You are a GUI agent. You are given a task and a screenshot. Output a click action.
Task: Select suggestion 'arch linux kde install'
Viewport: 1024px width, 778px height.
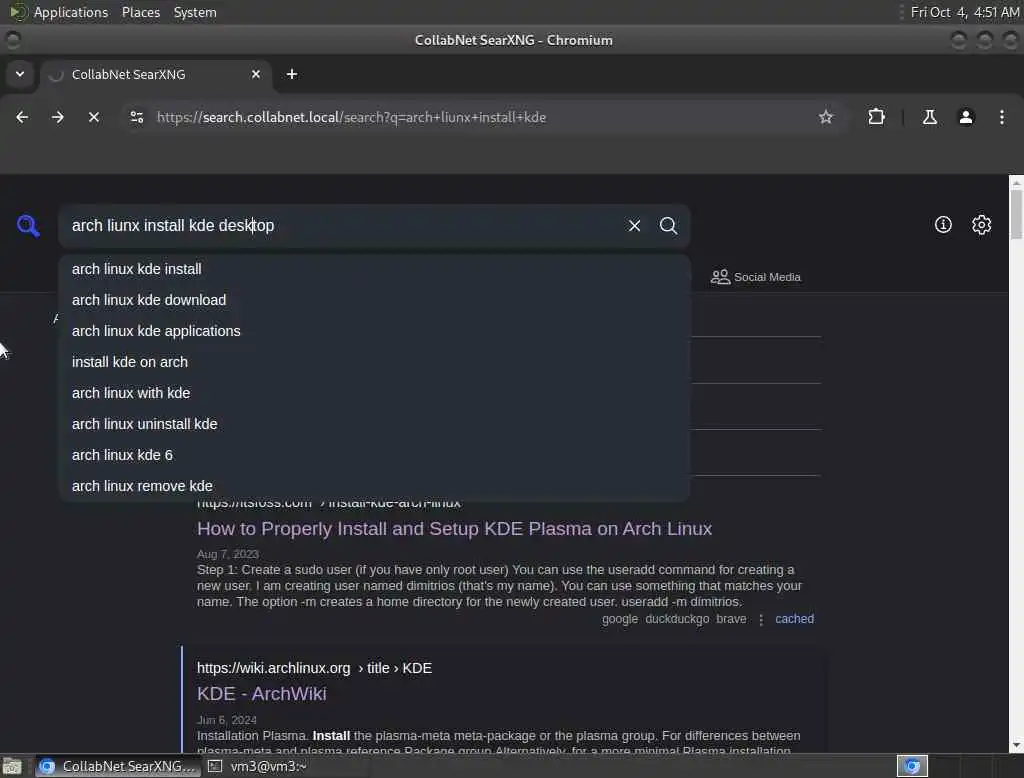point(374,269)
